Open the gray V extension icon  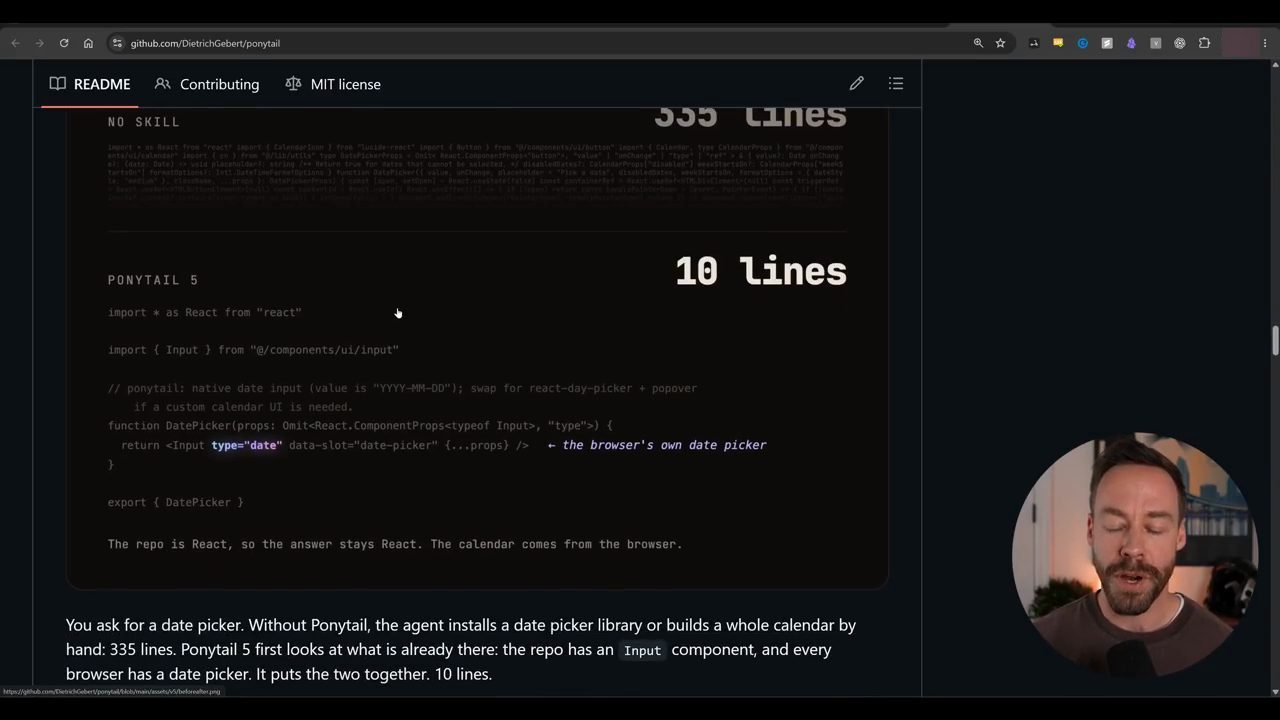pos(1155,43)
